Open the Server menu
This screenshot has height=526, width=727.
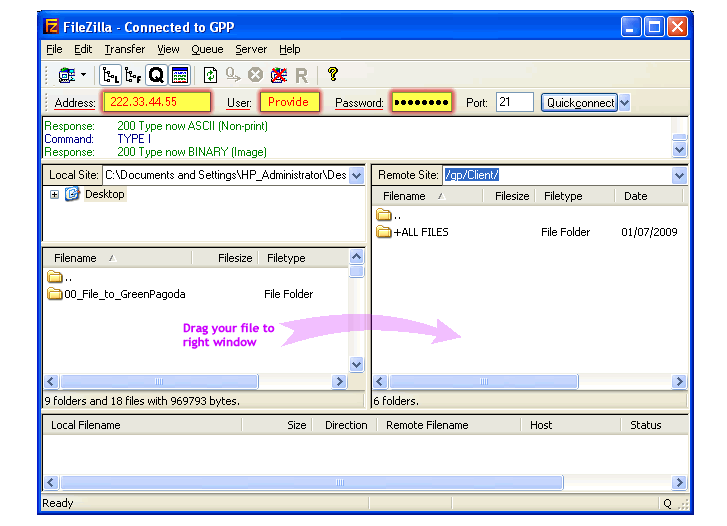click(x=251, y=49)
